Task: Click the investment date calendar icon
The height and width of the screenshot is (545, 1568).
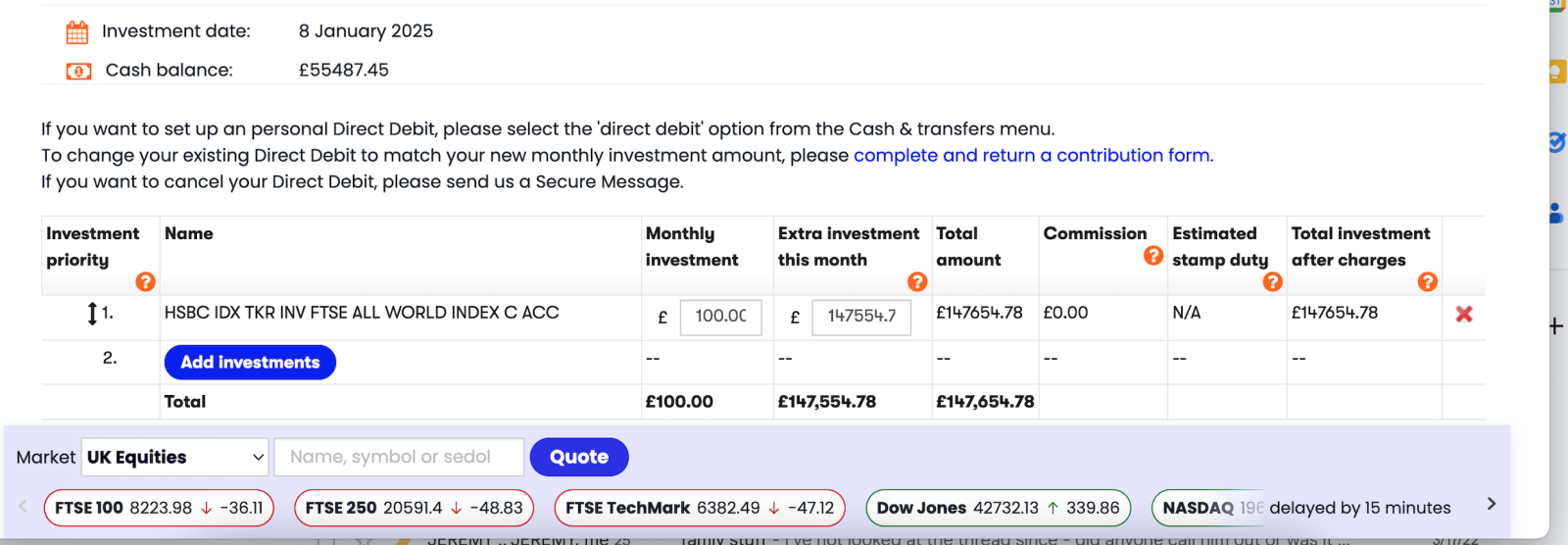Action: point(77,32)
